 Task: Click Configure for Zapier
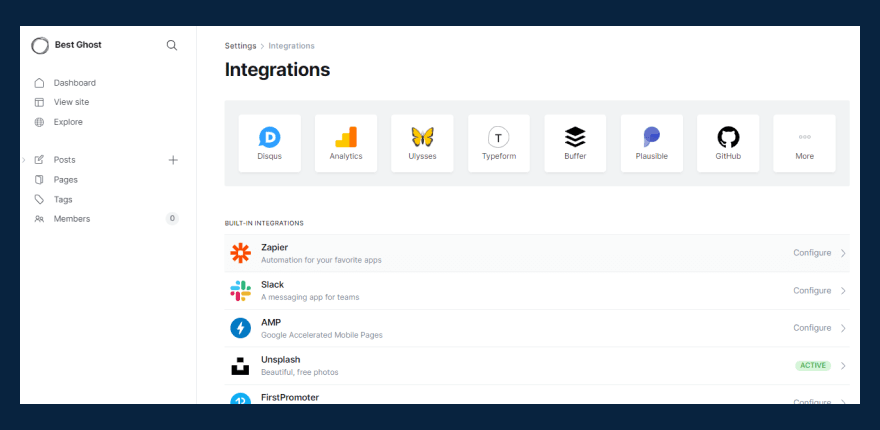click(812, 253)
